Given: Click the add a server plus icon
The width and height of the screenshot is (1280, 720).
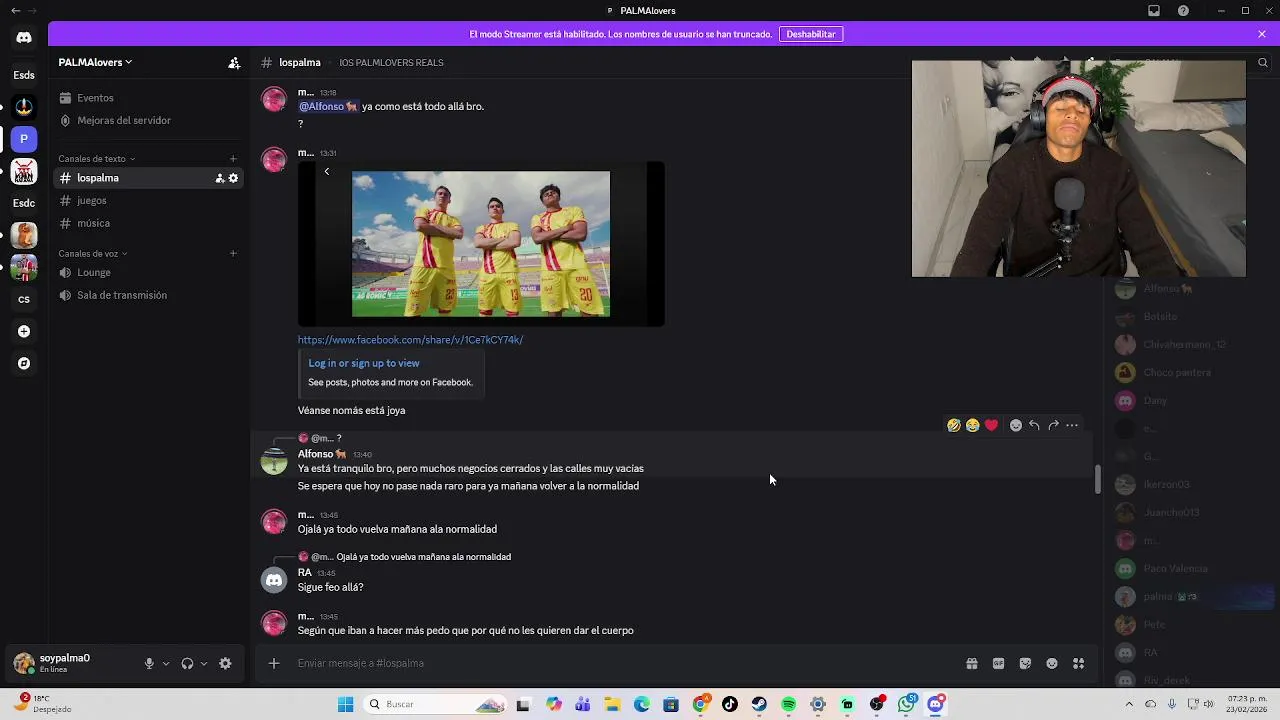Looking at the screenshot, I should pyautogui.click(x=24, y=331).
